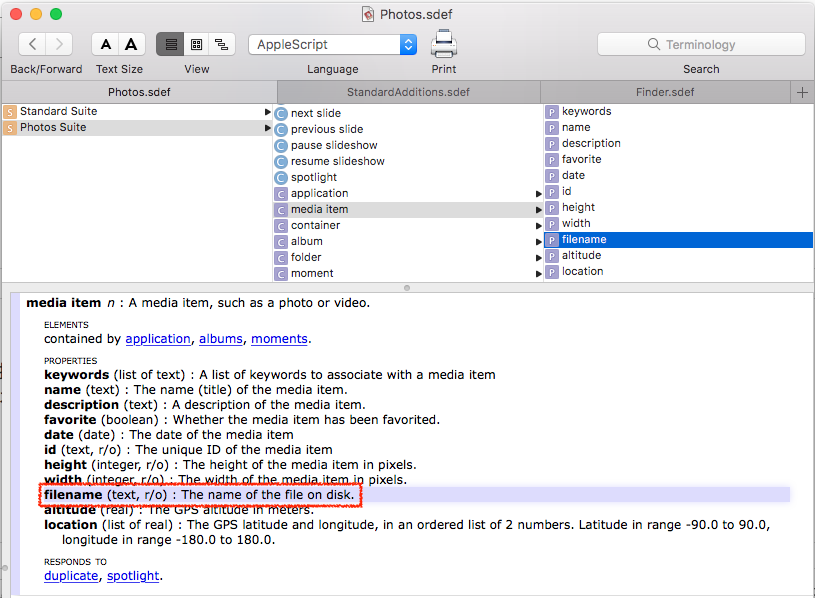Go forward with the Forward arrow button
The height and width of the screenshot is (598, 815).
[x=59, y=44]
